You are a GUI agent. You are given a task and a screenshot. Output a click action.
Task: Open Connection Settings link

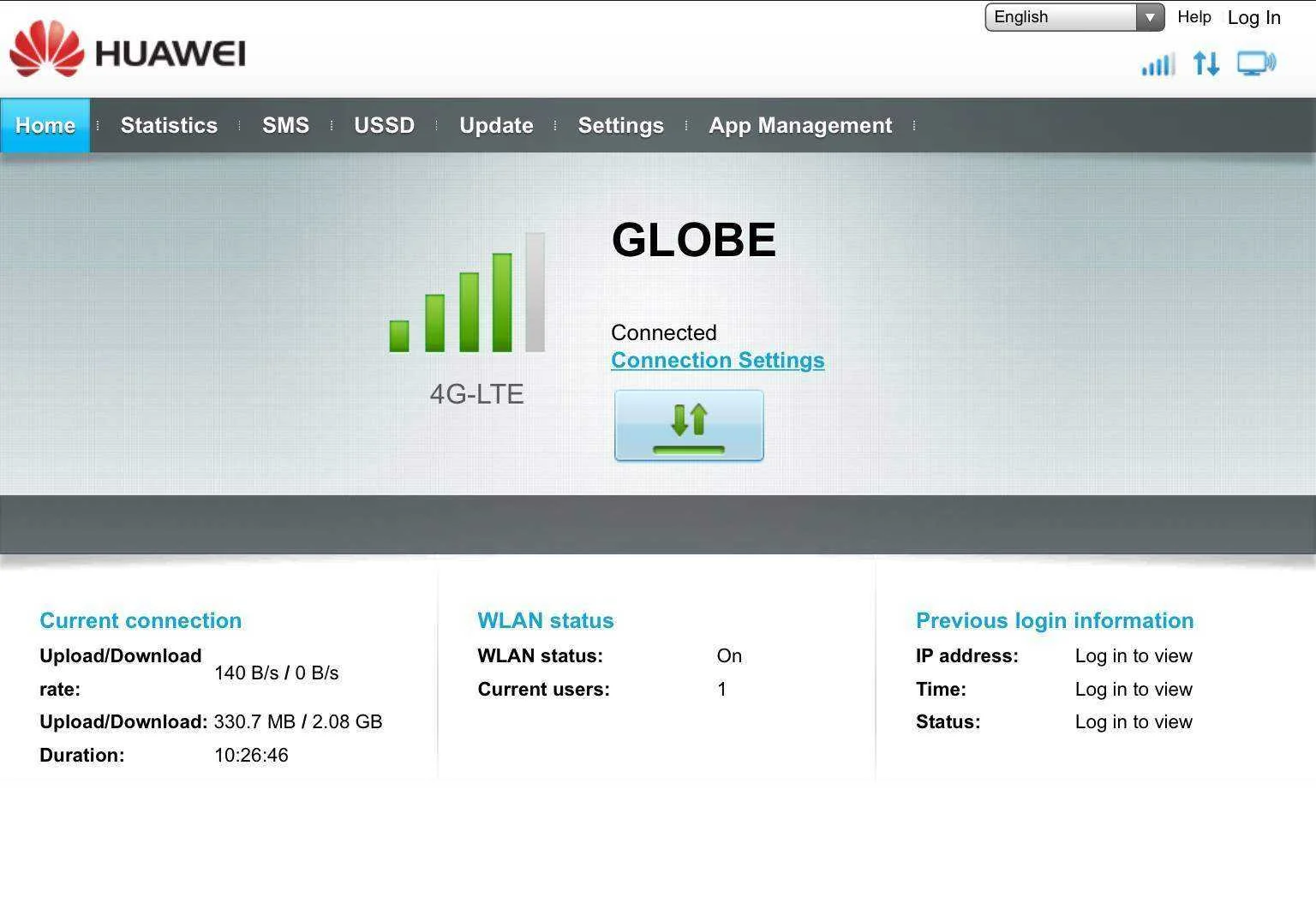tap(717, 360)
